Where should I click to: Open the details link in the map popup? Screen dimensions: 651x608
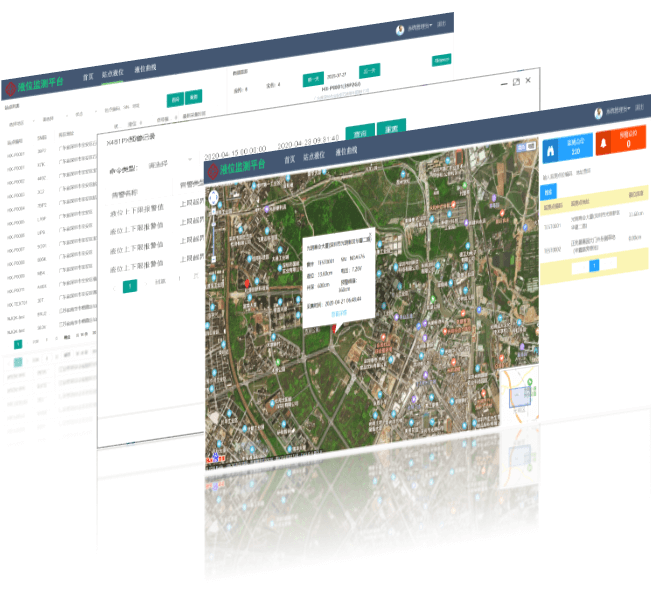pyautogui.click(x=339, y=314)
